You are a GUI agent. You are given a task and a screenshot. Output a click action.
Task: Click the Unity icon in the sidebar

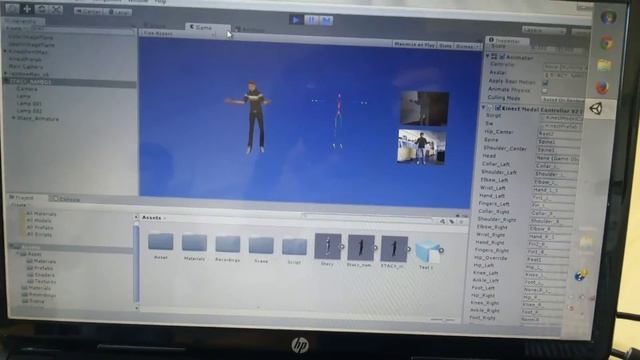click(596, 109)
